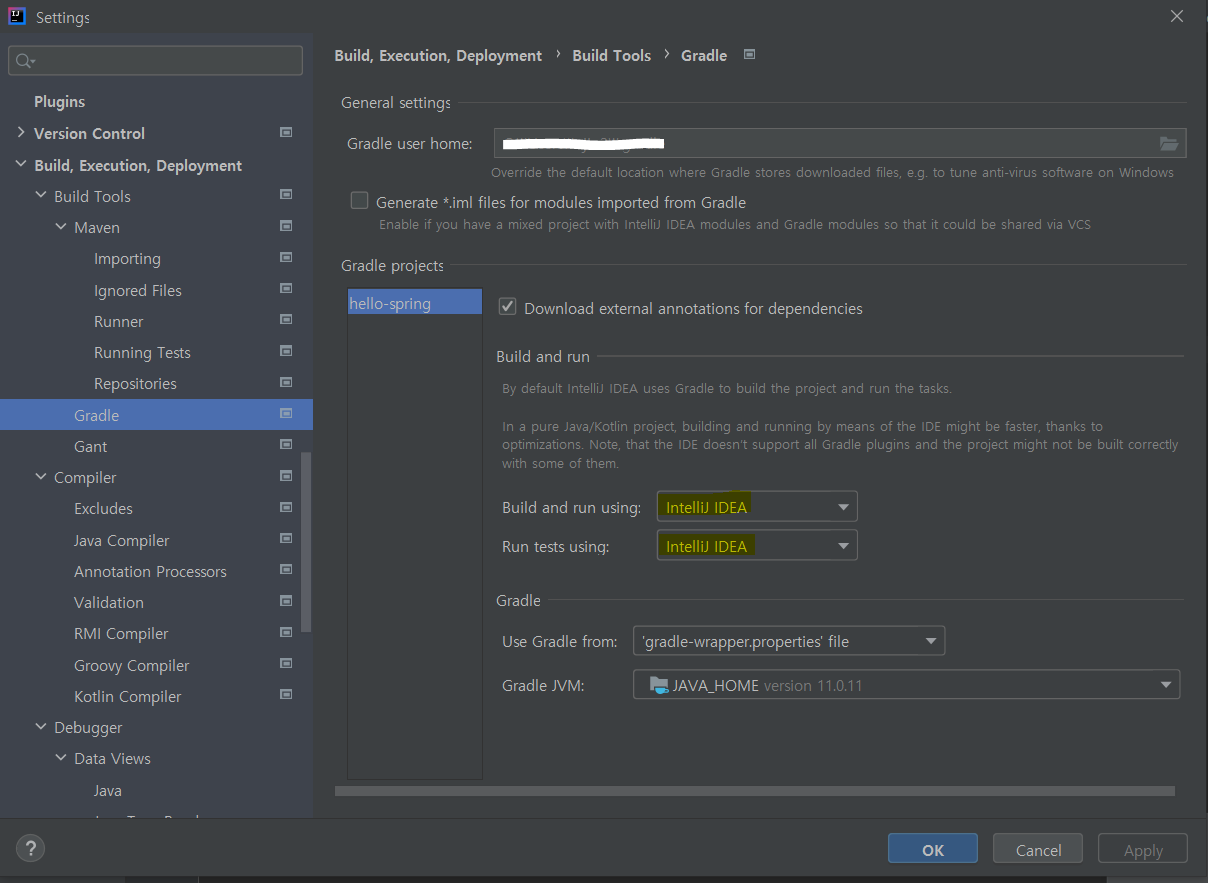Viewport: 1208px width, 883px height.
Task: Collapse the Debugger tree node
Action: tap(41, 727)
